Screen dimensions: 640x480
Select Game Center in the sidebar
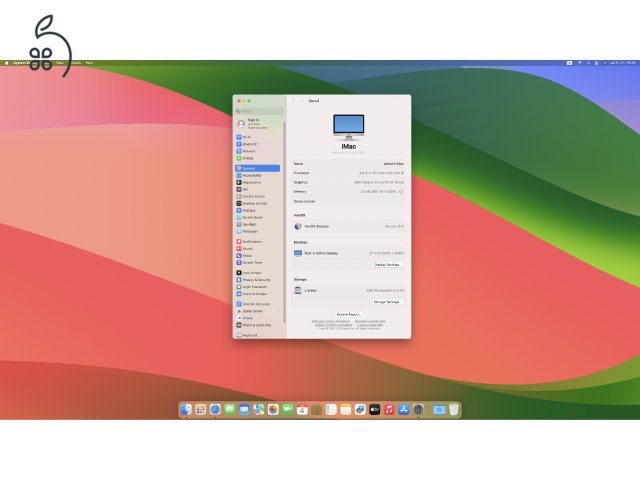(x=258, y=311)
